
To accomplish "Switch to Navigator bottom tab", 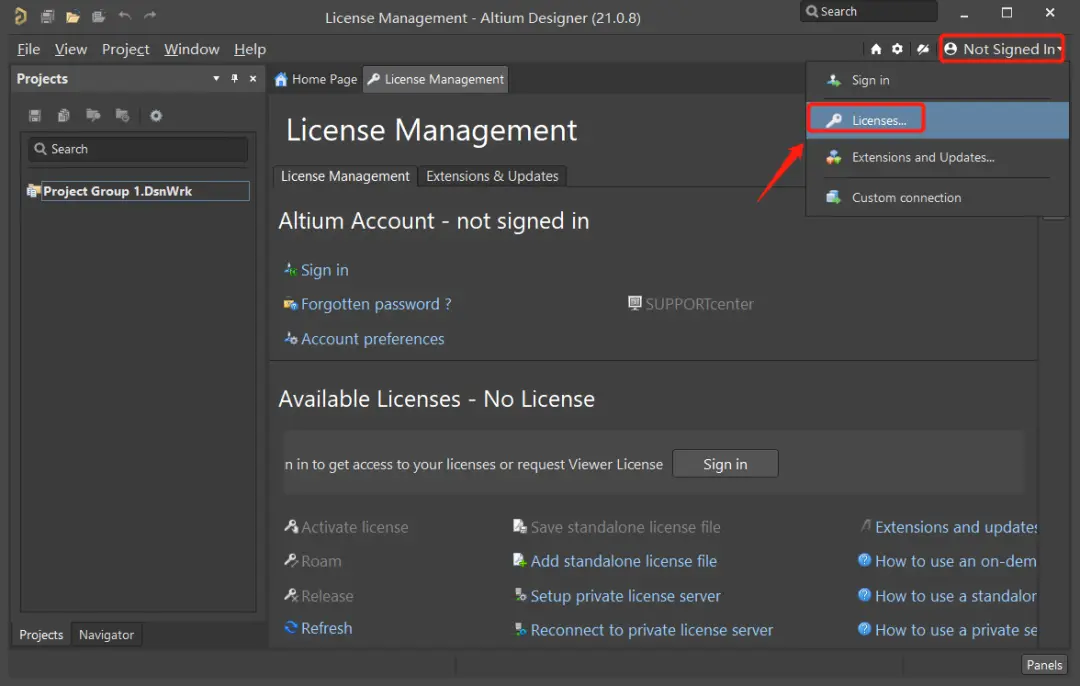I will point(106,634).
